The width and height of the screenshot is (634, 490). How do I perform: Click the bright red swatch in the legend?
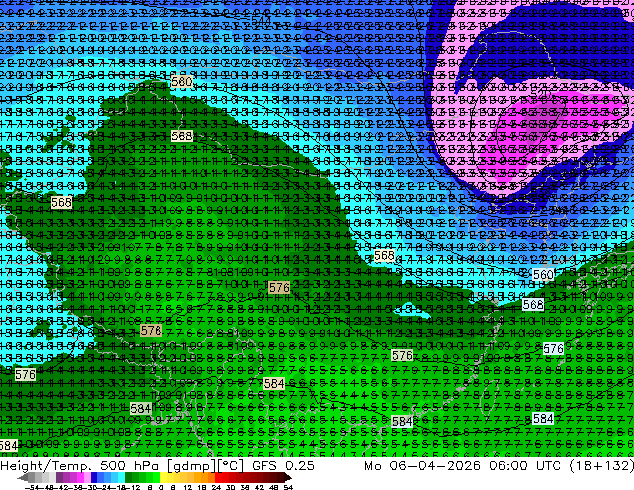pyautogui.click(x=218, y=477)
